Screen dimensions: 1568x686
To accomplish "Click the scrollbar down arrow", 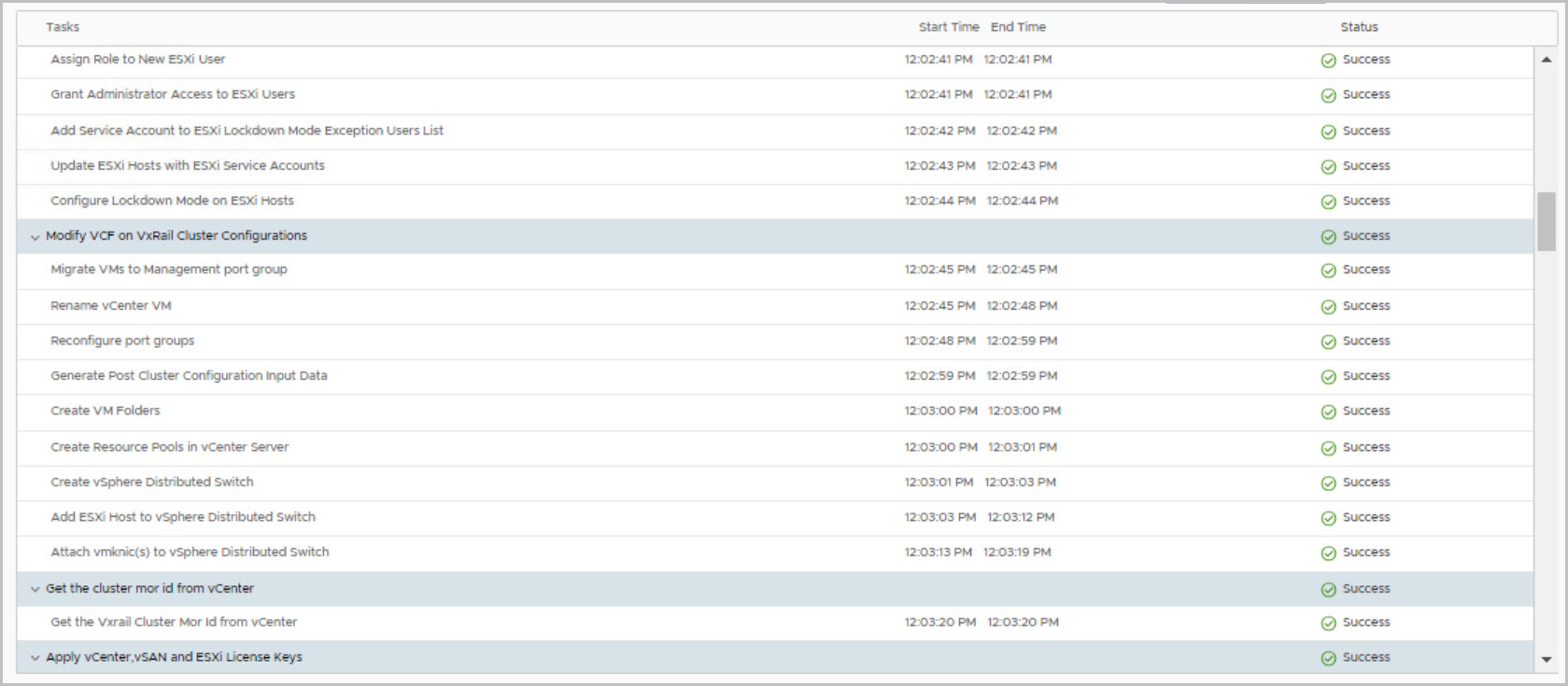I will (x=1547, y=659).
